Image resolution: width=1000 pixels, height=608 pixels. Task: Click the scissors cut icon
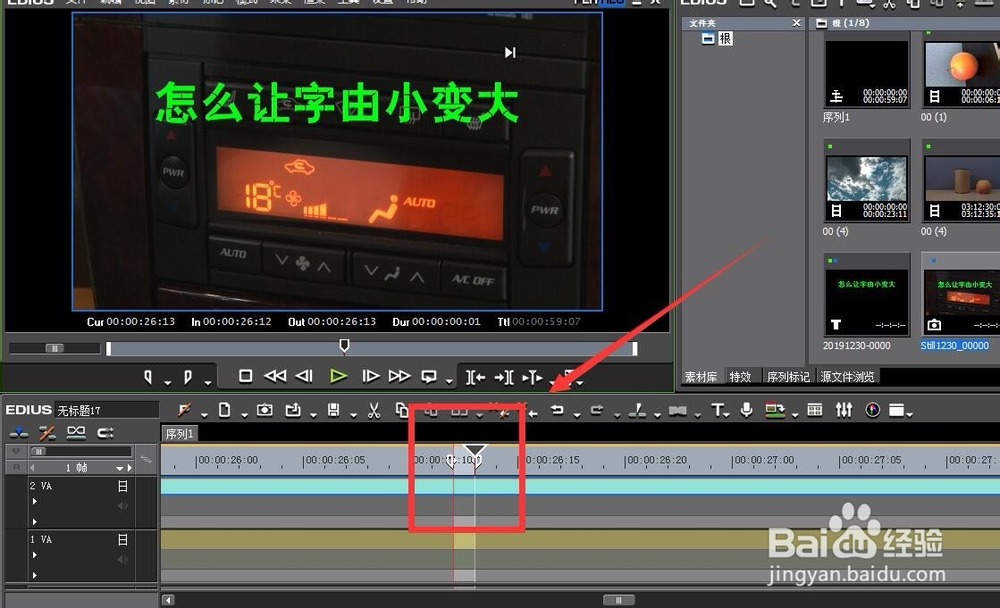point(374,410)
